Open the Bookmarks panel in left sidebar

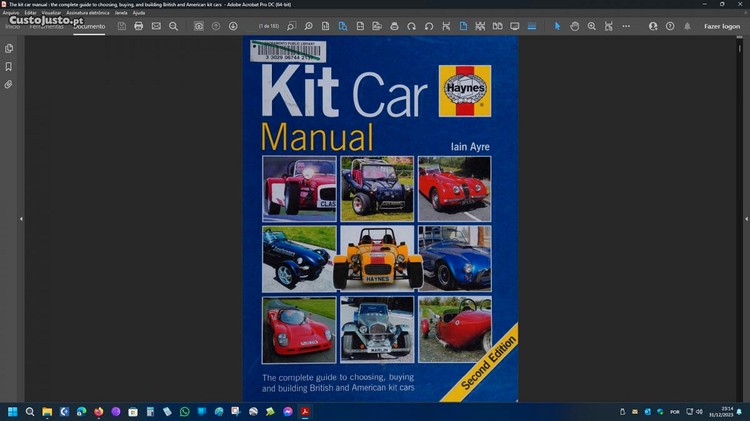tap(9, 66)
